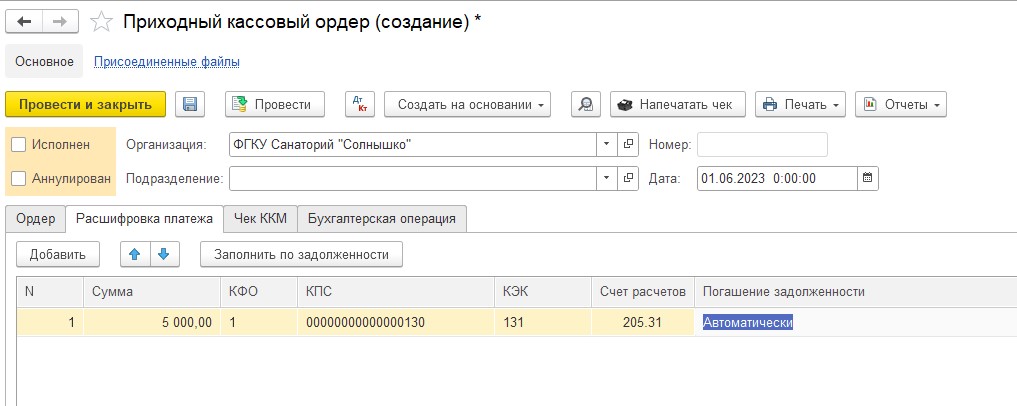
Task: Select row number 1 cell
Action: [x=50, y=322]
